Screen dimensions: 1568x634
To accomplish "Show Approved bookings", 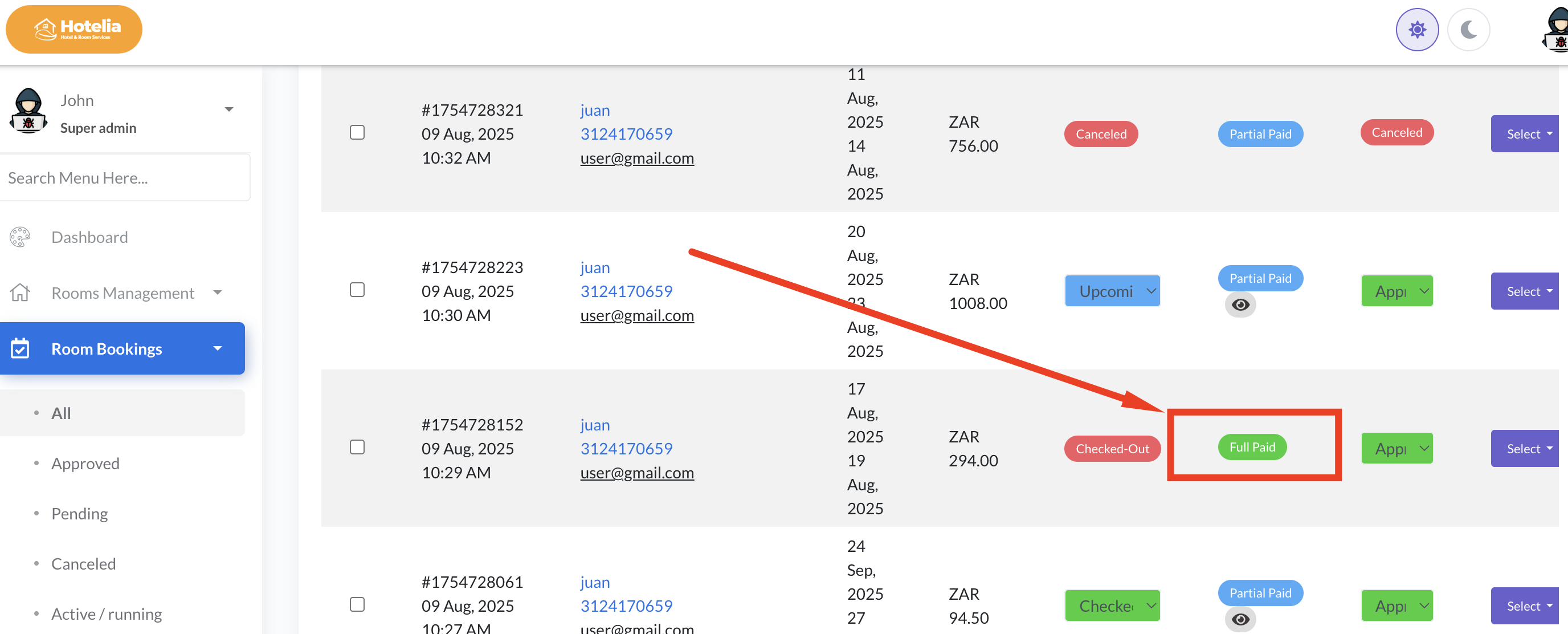I will click(85, 464).
